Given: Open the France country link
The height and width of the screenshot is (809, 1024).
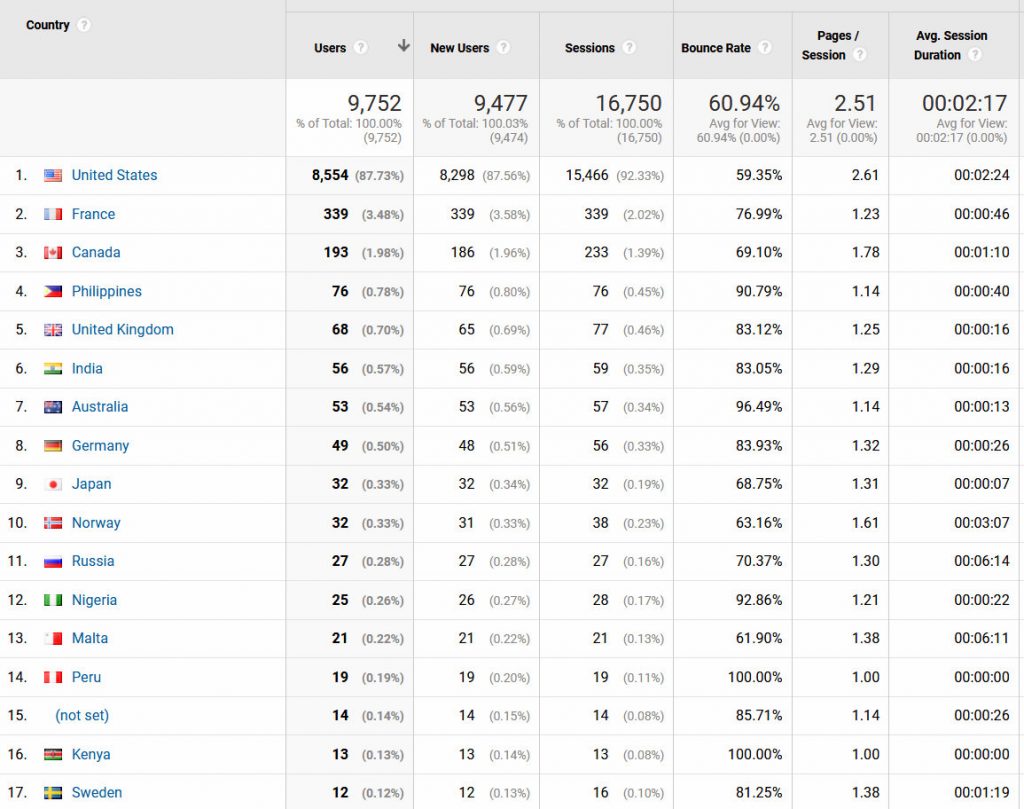Looking at the screenshot, I should [x=93, y=214].
